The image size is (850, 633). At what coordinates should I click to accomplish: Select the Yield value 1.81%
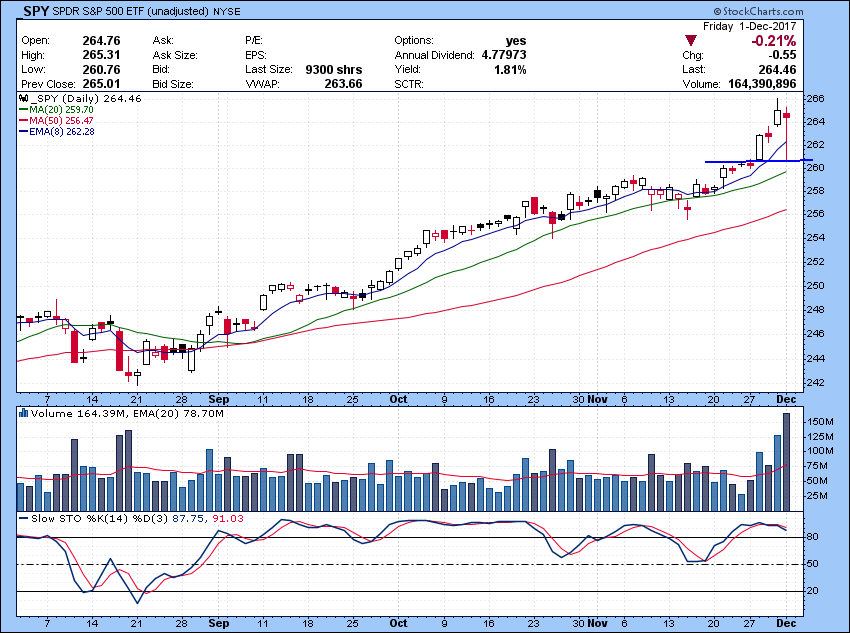point(510,69)
